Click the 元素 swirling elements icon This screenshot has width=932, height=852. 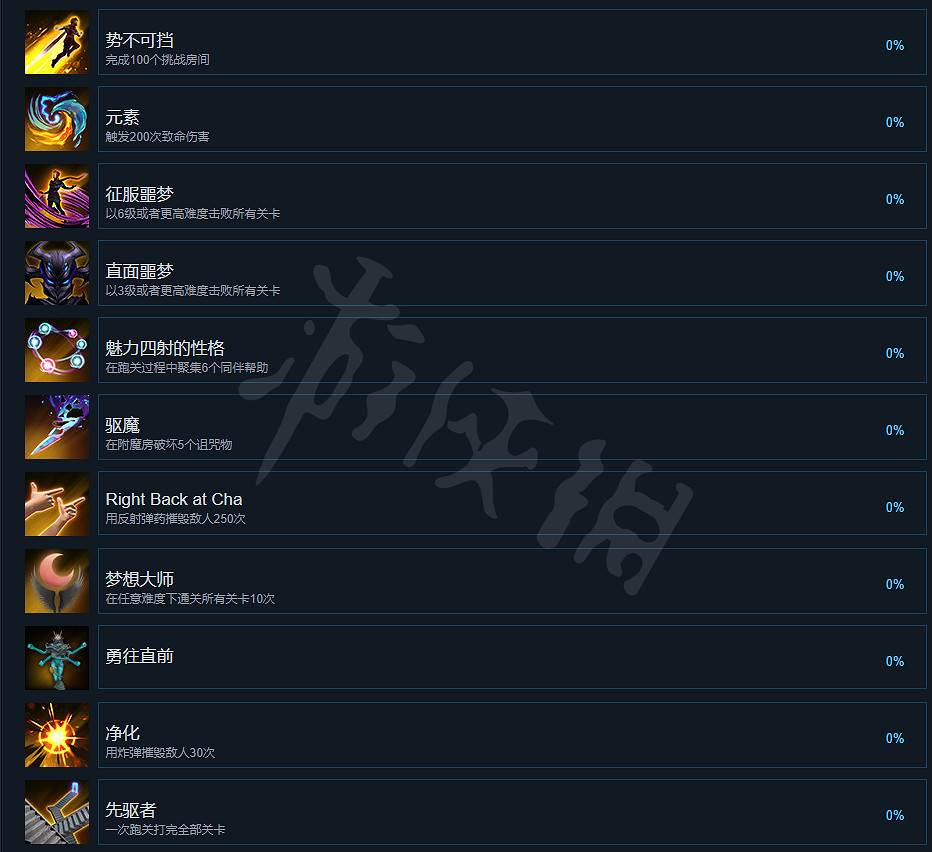[56, 119]
